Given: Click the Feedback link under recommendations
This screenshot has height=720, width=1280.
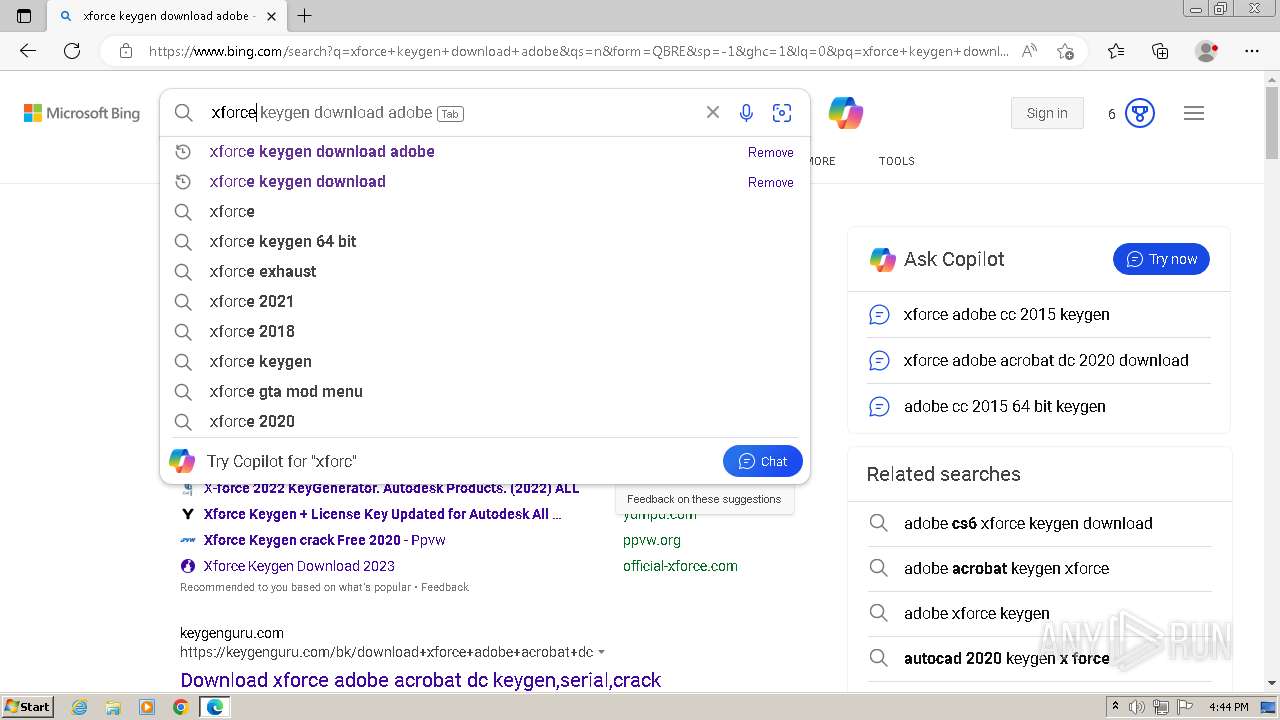Looking at the screenshot, I should pyautogui.click(x=445, y=587).
